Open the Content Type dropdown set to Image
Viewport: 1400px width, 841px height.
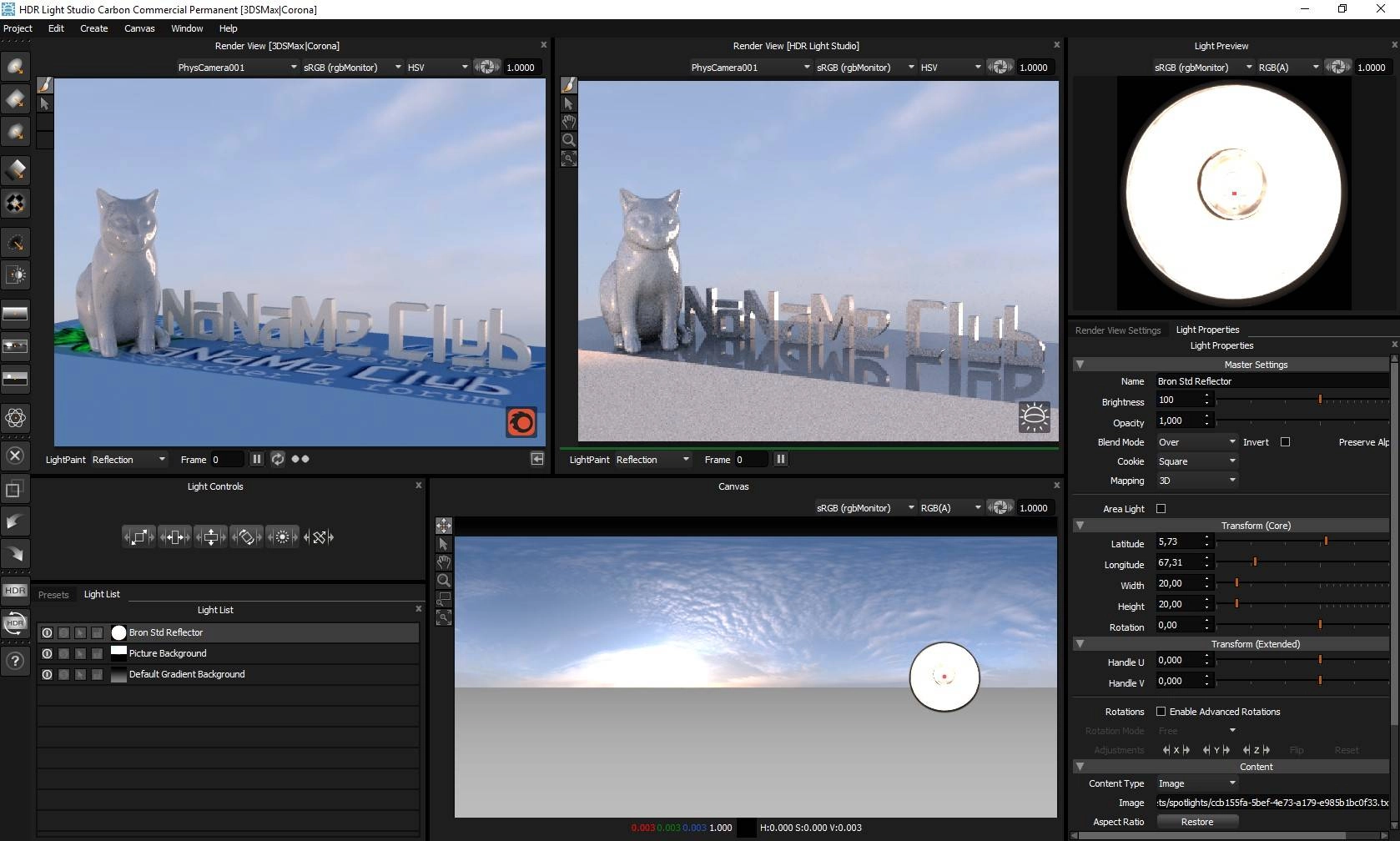(x=1196, y=783)
